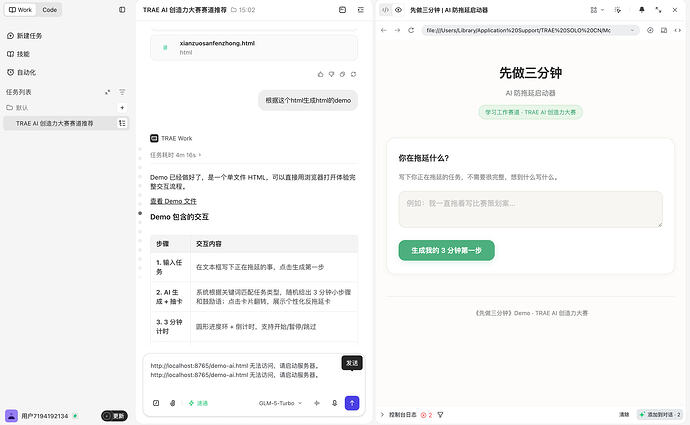Open the chat header window-panel icon
690x425 pixels.
pos(342,10)
